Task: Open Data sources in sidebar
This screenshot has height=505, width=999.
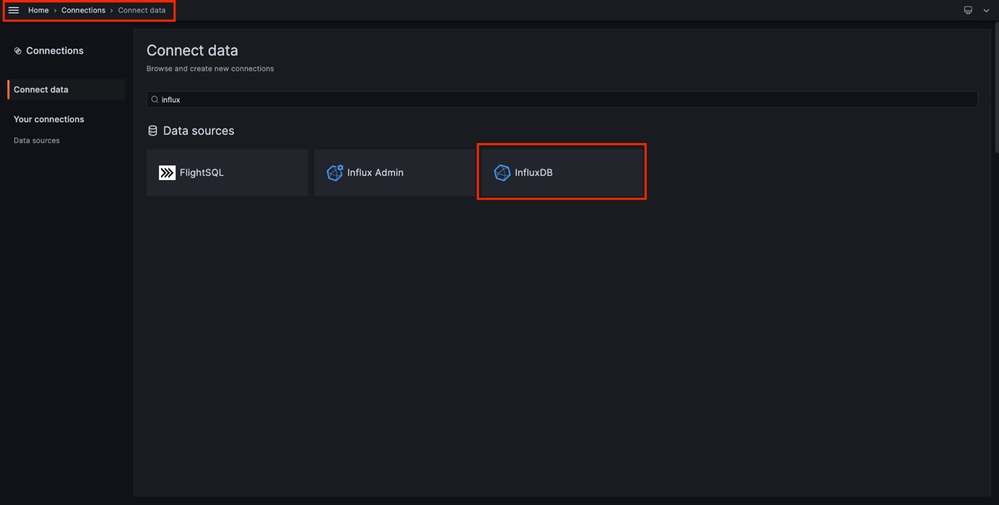Action: click(x=36, y=140)
